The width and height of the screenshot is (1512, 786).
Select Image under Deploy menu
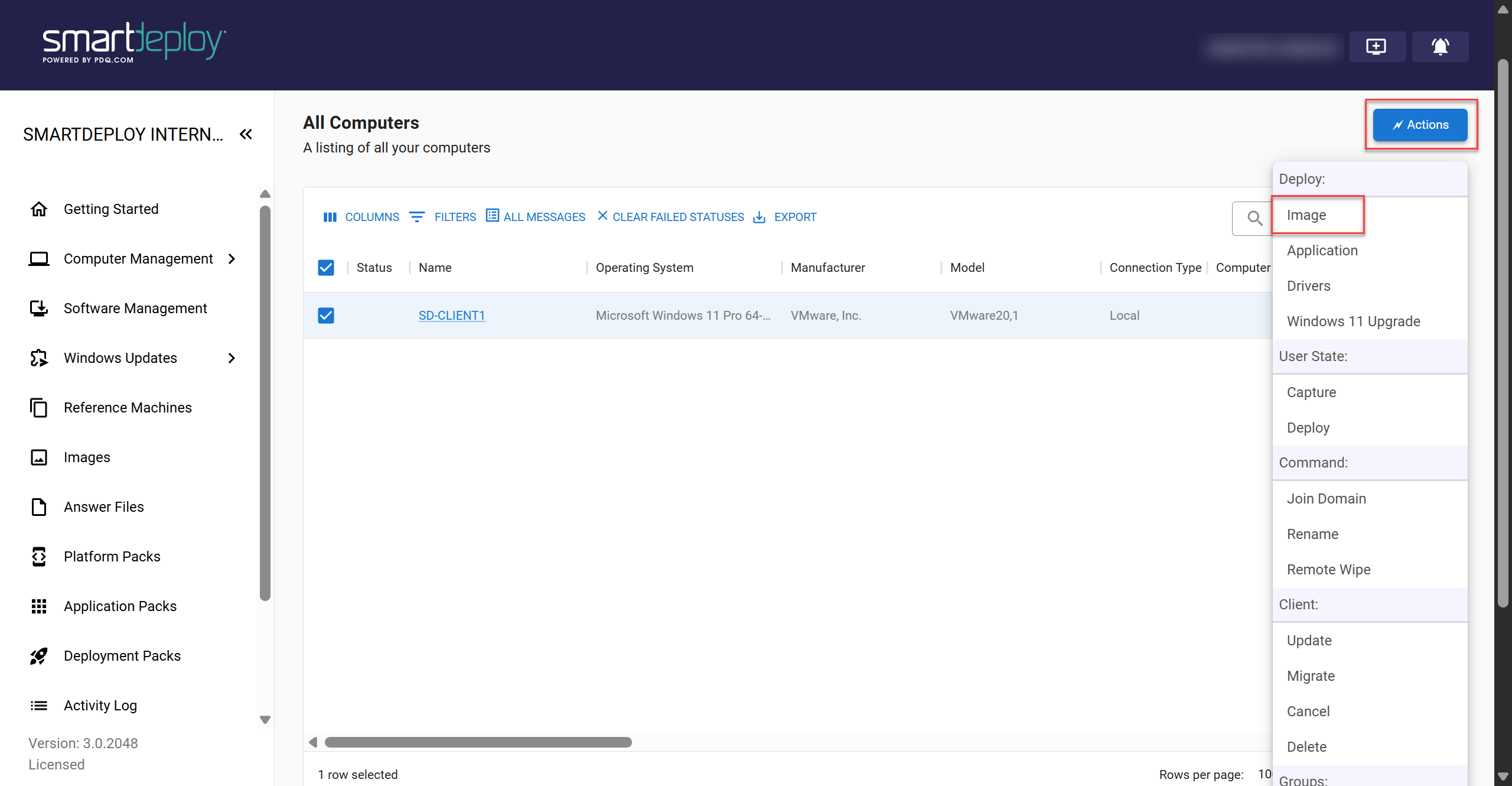(x=1306, y=215)
